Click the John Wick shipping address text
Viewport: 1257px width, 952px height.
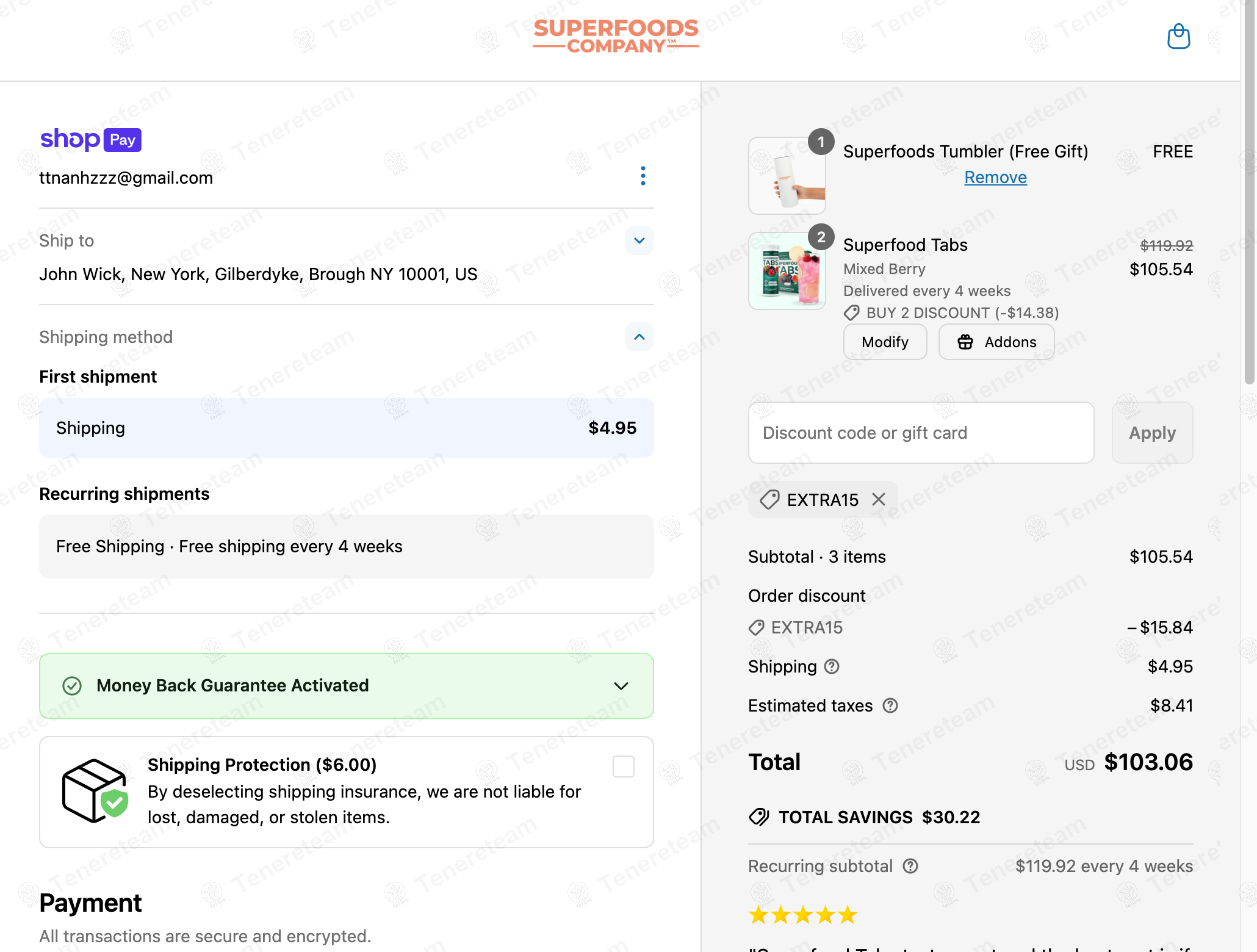click(x=258, y=274)
